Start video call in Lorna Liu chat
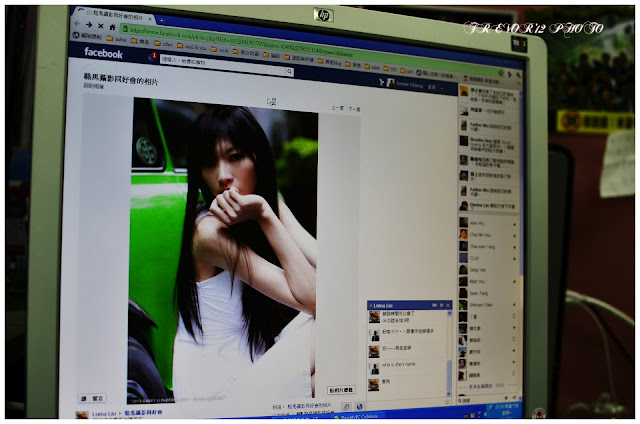The width and height of the screenshot is (640, 424). pyautogui.click(x=434, y=305)
